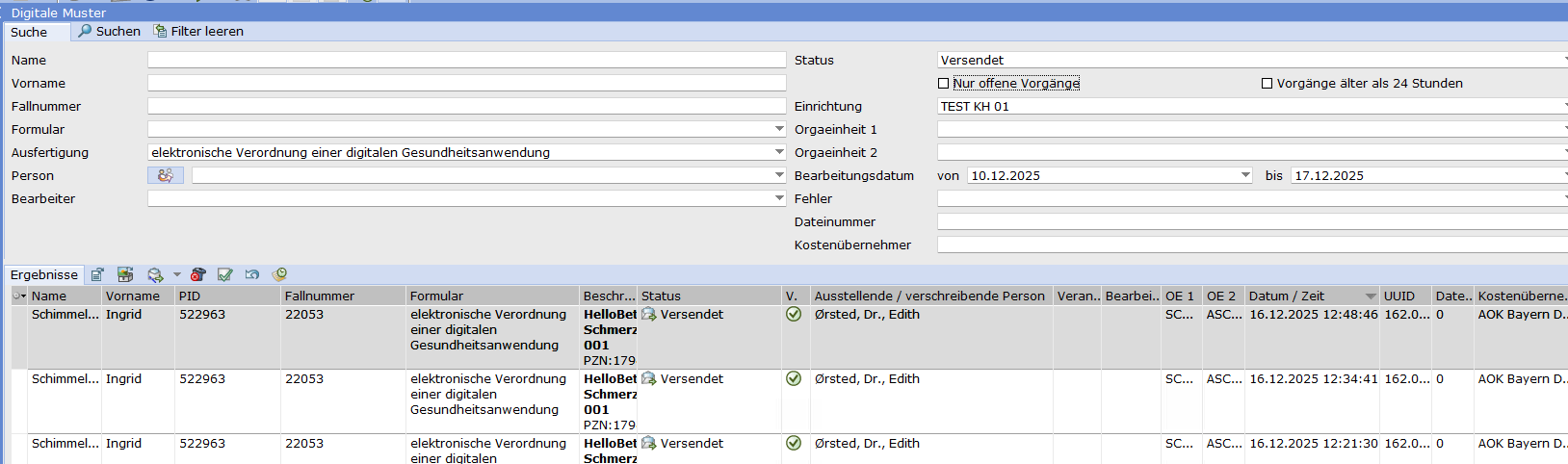Select the Suche tab
Viewport: 1568px width, 464px height.
click(37, 32)
